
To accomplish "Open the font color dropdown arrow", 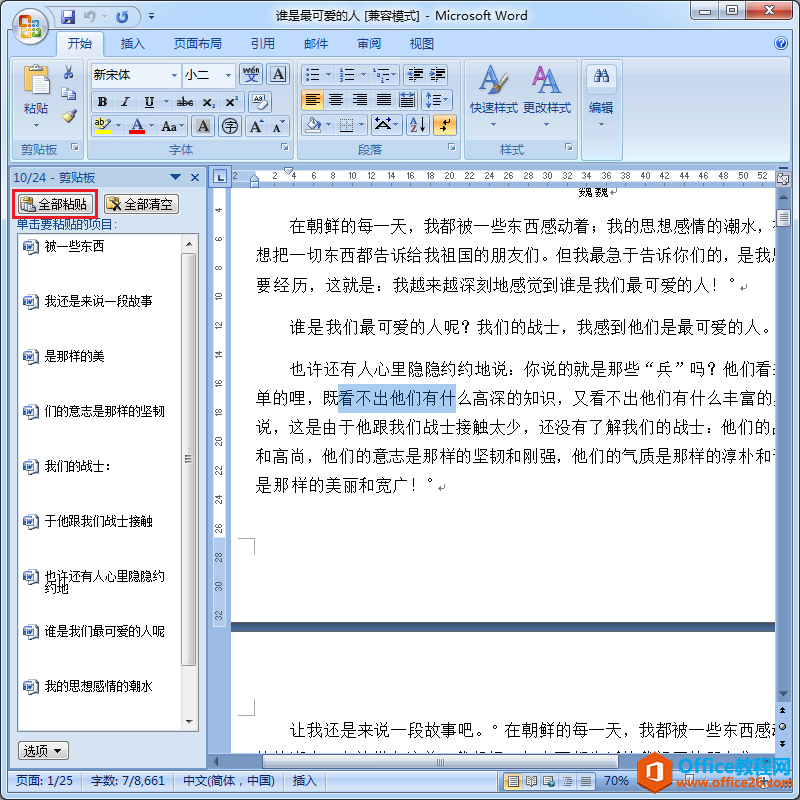I will [152, 126].
